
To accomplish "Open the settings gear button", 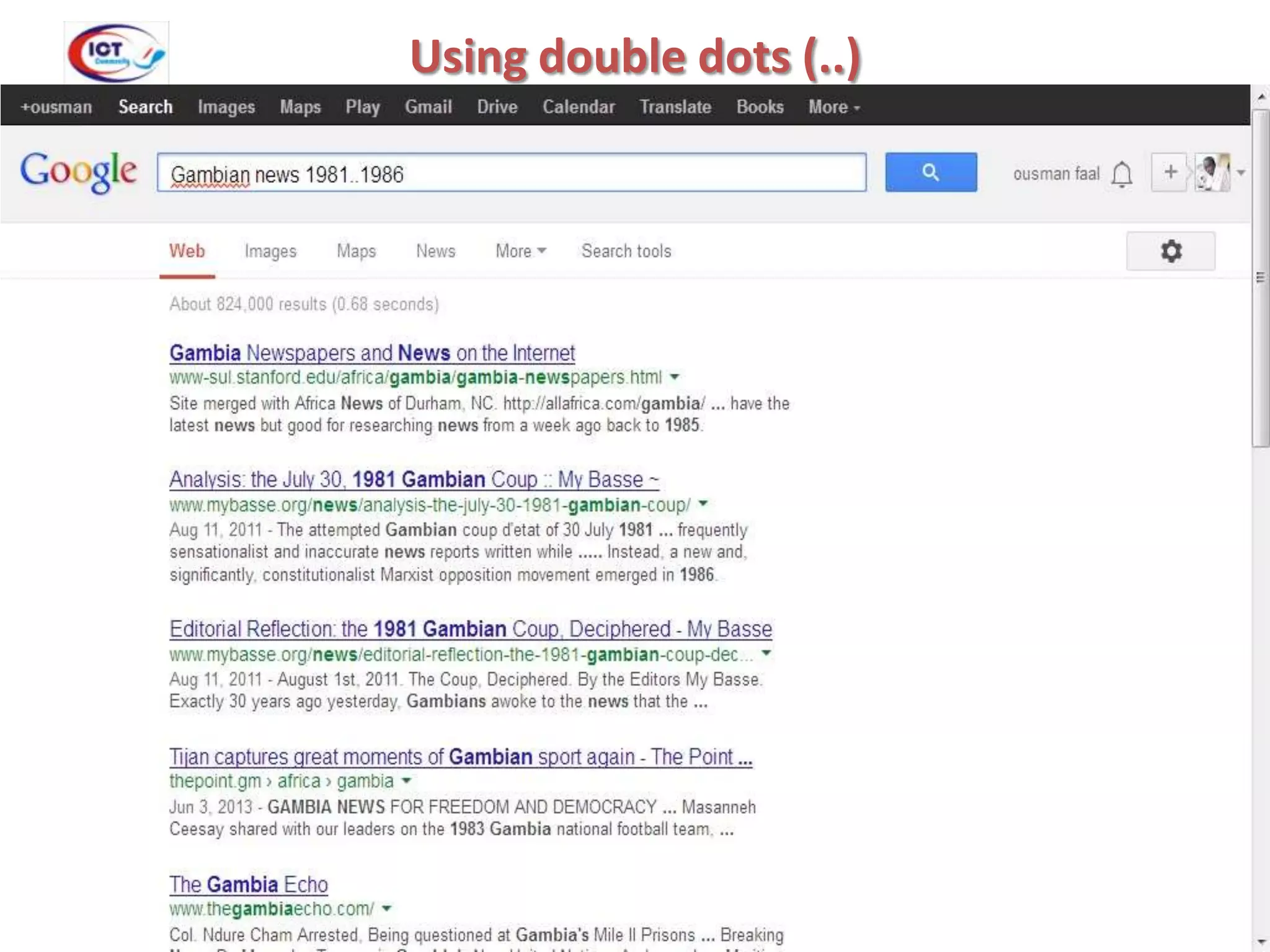I will pos(1171,251).
